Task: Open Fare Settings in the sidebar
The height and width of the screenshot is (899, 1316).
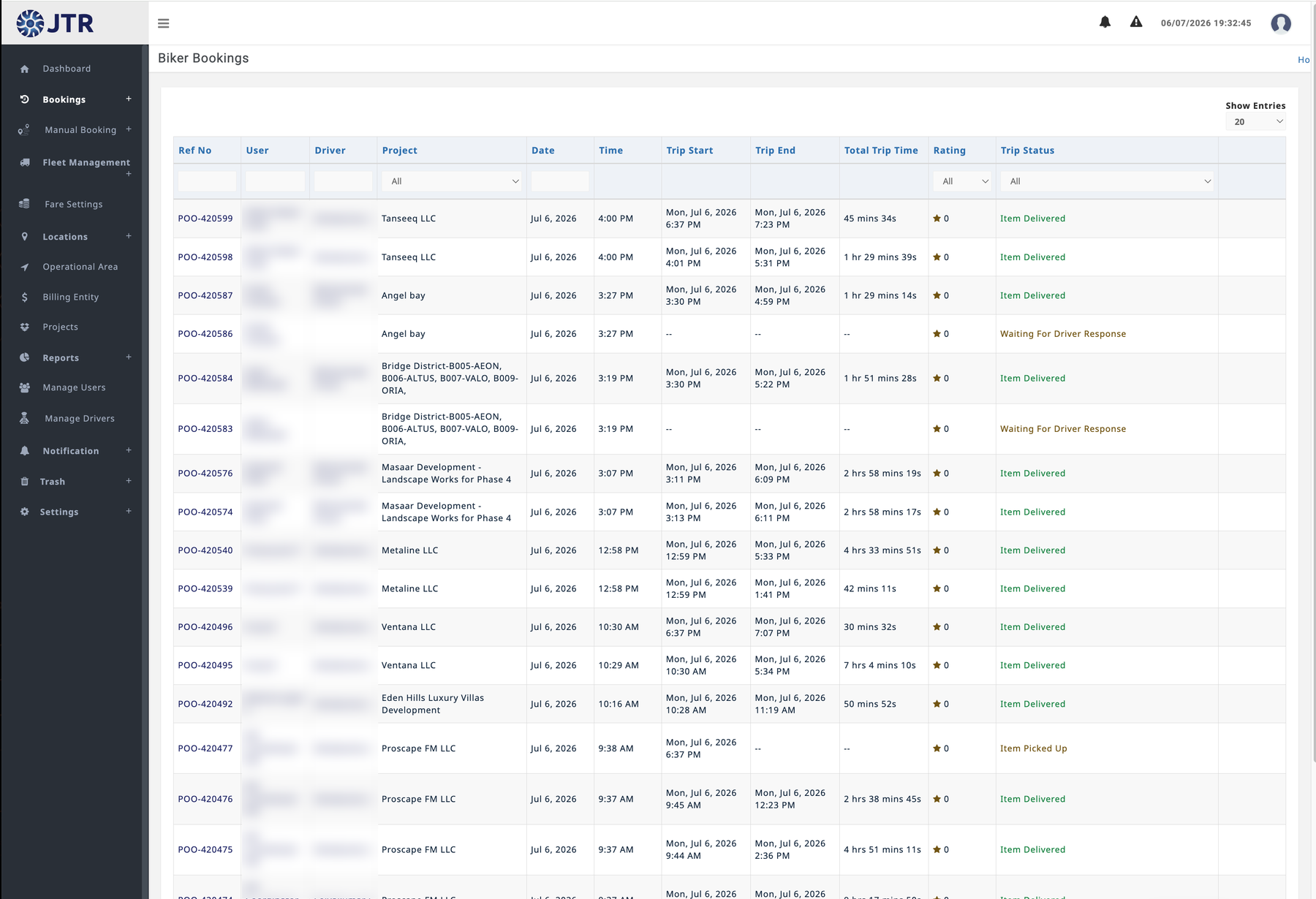Action: coord(73,204)
